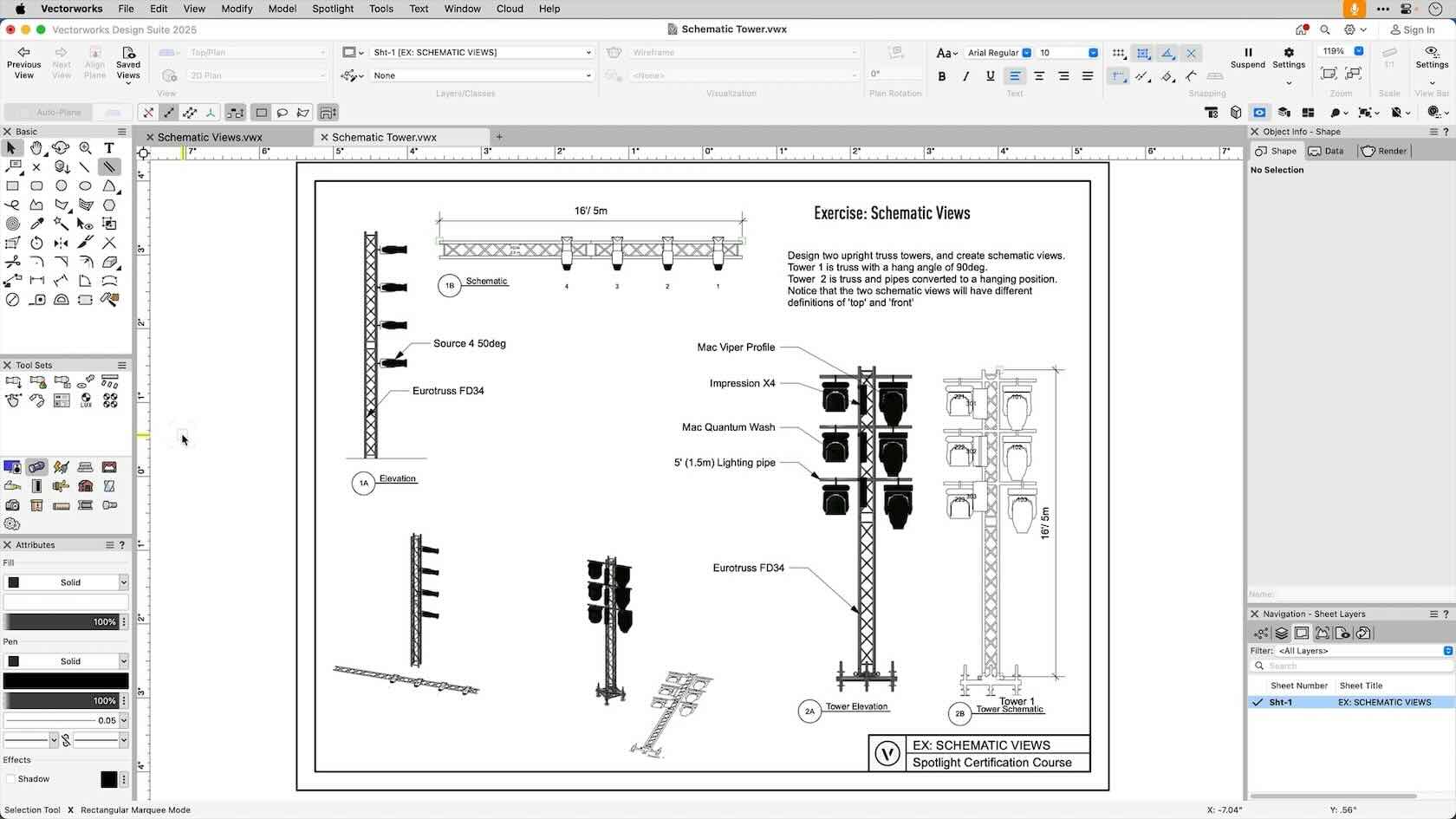Open the Spotlight menu in the menu bar
This screenshot has width=1456, height=819.
coord(333,9)
